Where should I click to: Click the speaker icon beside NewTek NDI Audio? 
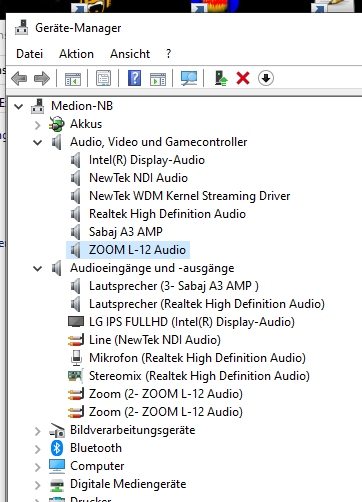point(76,178)
